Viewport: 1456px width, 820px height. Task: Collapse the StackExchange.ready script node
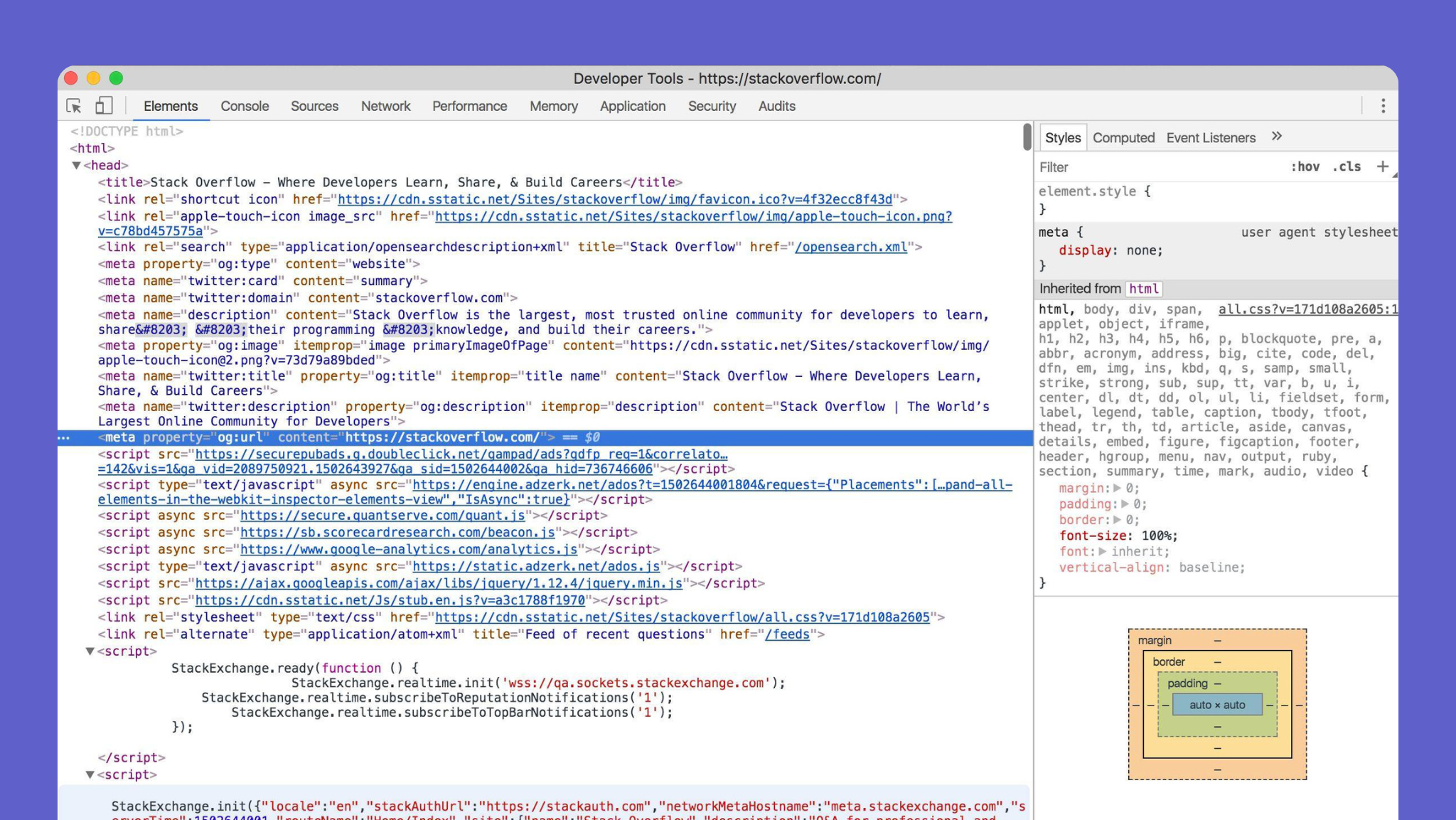[90, 651]
